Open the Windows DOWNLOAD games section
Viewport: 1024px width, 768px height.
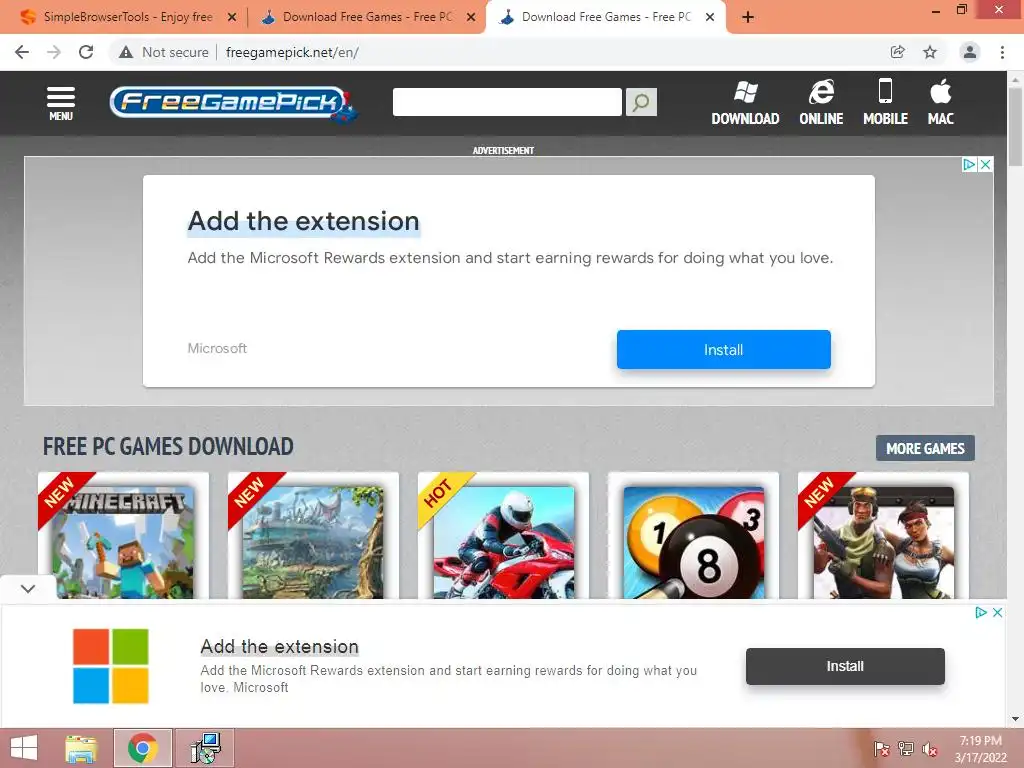click(x=745, y=103)
